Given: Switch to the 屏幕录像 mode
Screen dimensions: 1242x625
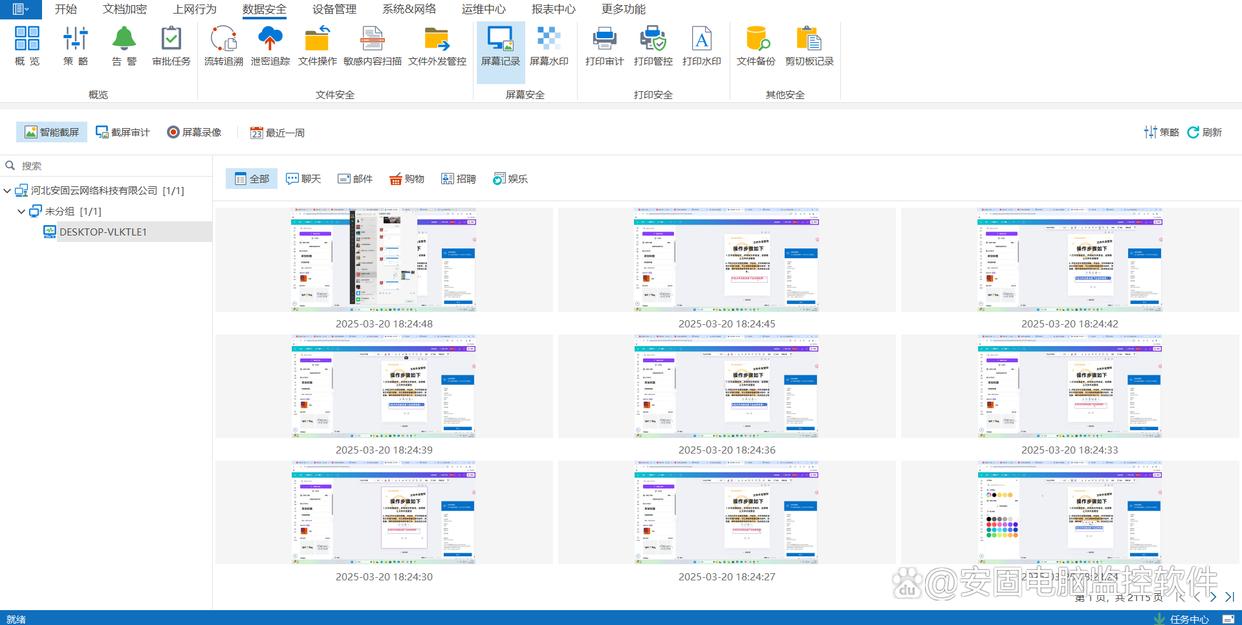Looking at the screenshot, I should [194, 132].
